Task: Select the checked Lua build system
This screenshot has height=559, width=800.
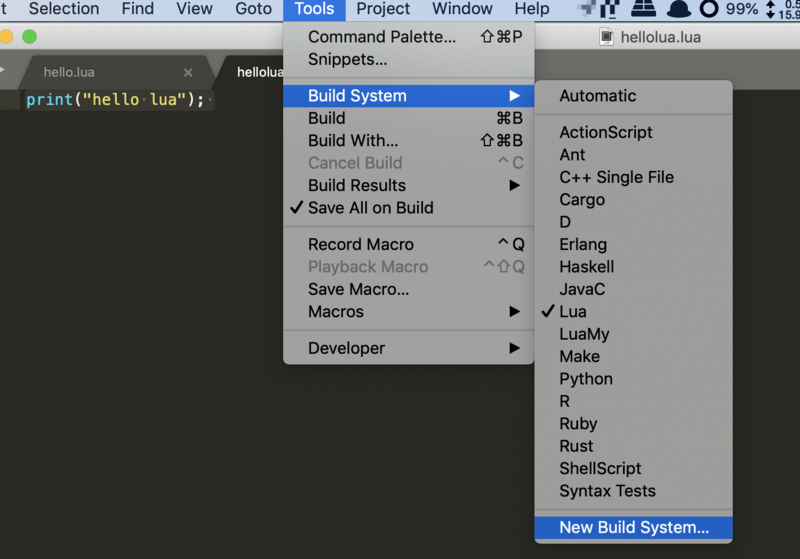Action: [x=633, y=312]
